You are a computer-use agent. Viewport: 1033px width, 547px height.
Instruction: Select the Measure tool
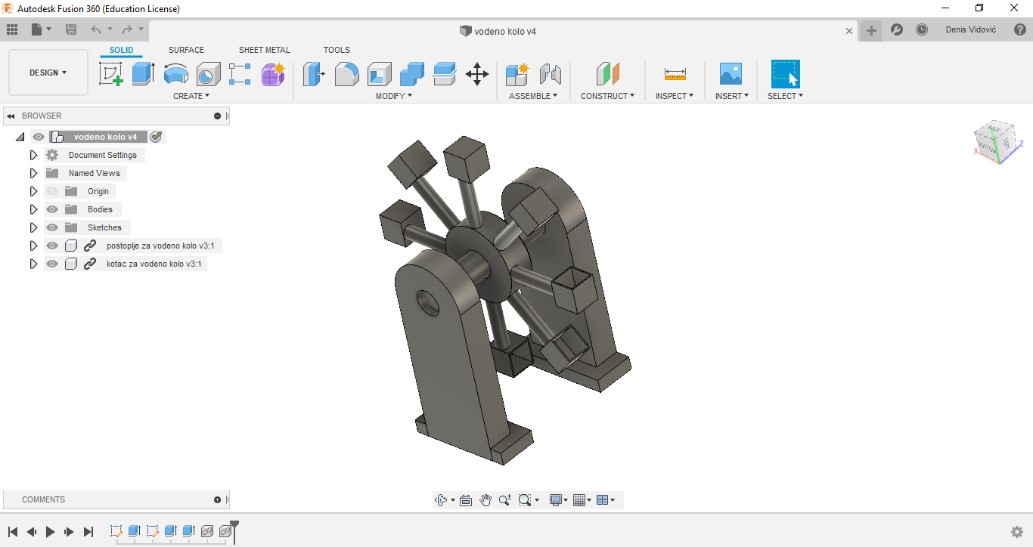click(675, 74)
